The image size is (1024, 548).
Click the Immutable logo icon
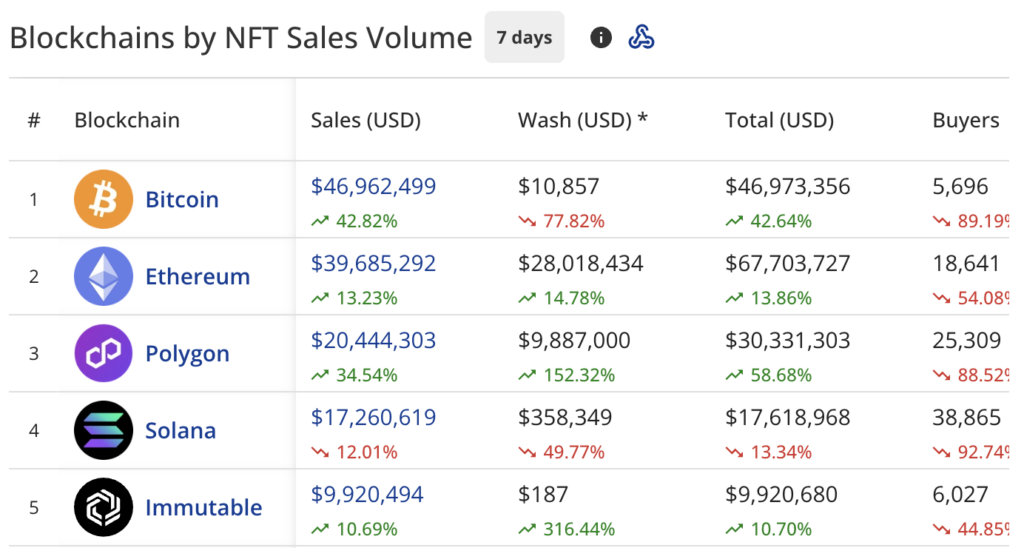103,508
